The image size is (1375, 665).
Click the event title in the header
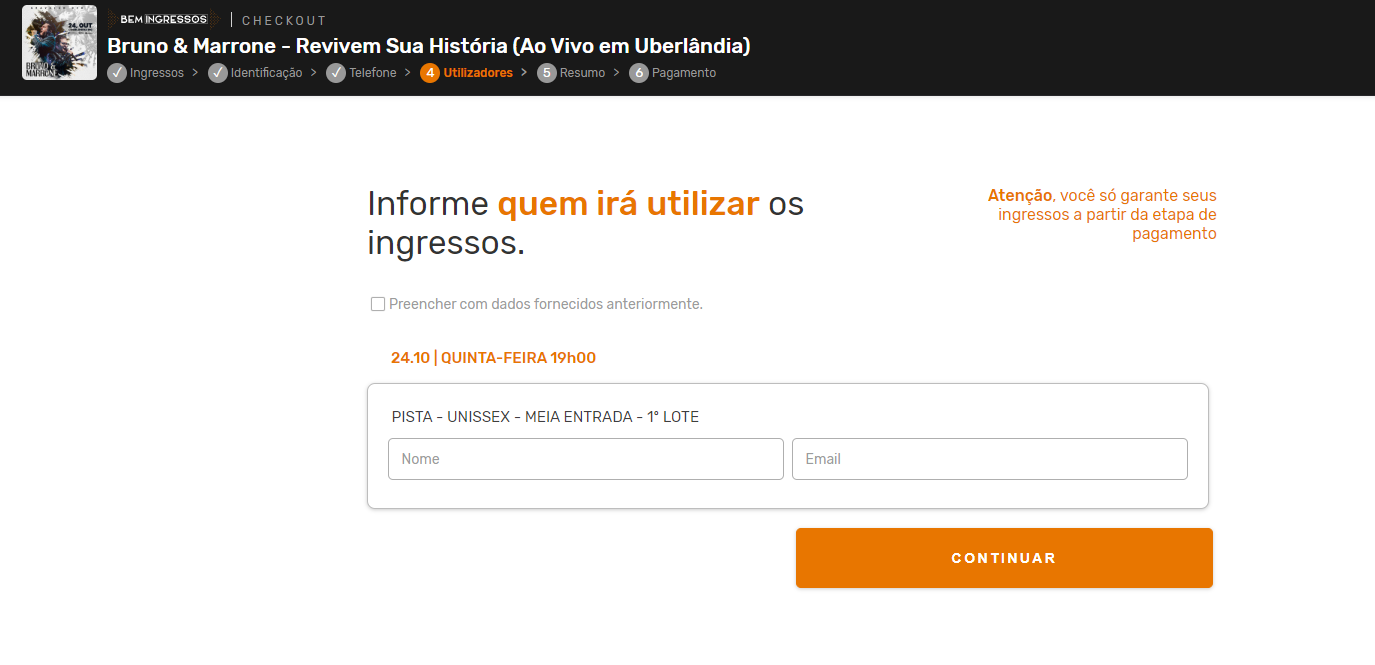pyautogui.click(x=429, y=46)
